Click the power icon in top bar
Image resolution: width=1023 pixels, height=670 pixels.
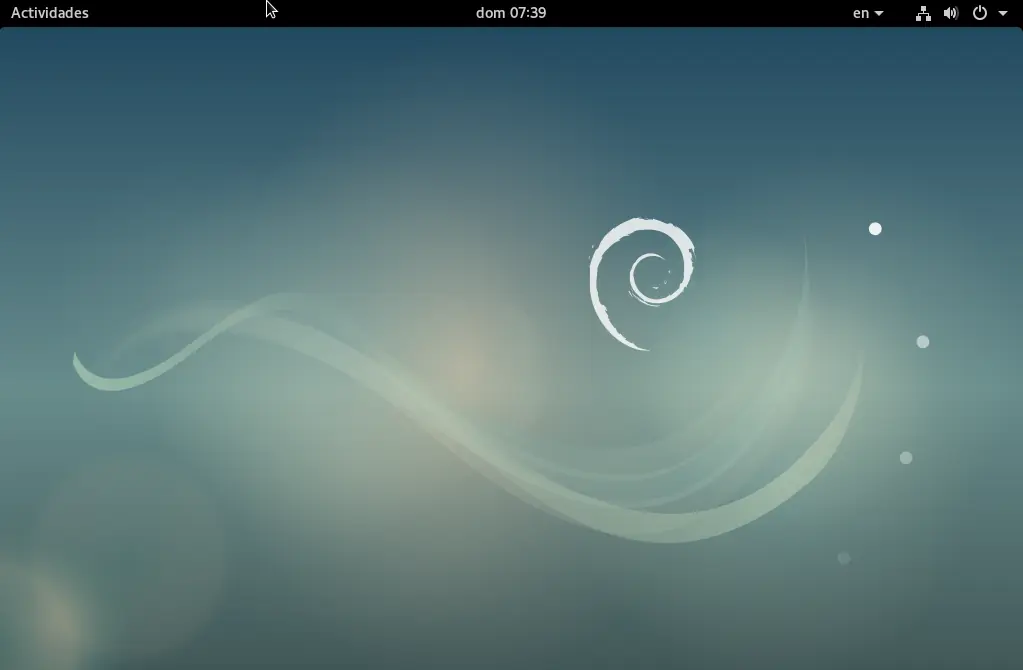(x=980, y=13)
